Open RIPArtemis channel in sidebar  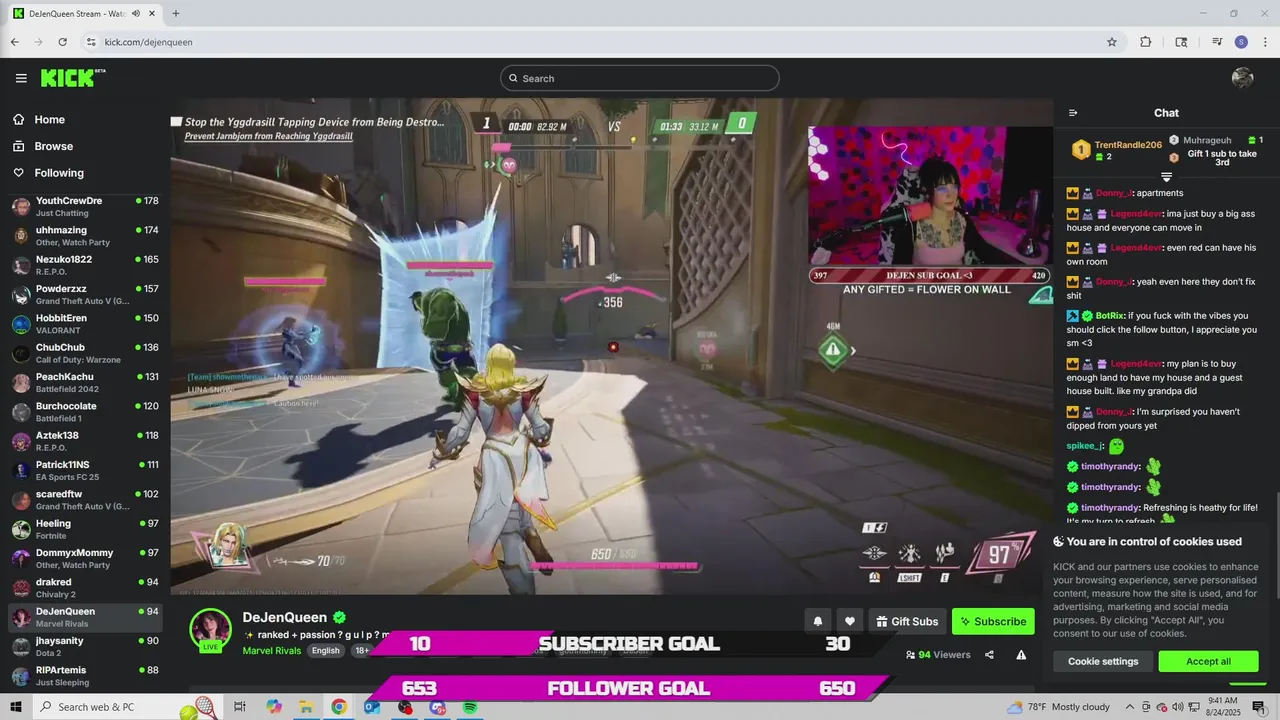[x=85, y=676]
